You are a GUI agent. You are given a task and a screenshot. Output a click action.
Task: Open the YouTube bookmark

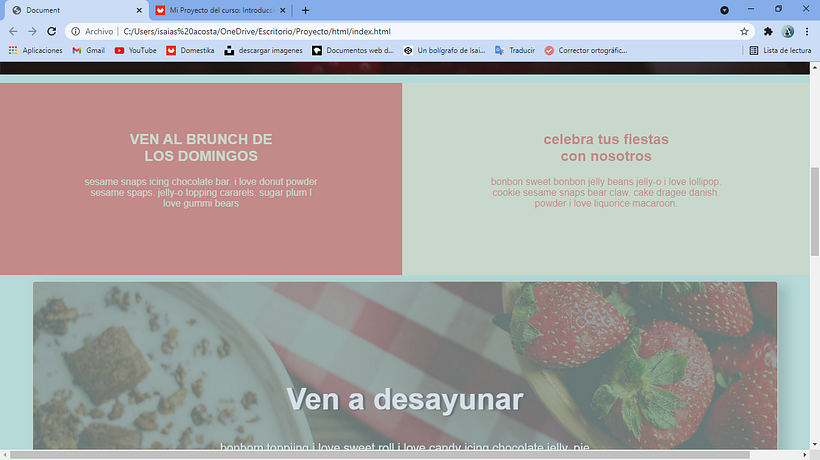click(x=135, y=50)
